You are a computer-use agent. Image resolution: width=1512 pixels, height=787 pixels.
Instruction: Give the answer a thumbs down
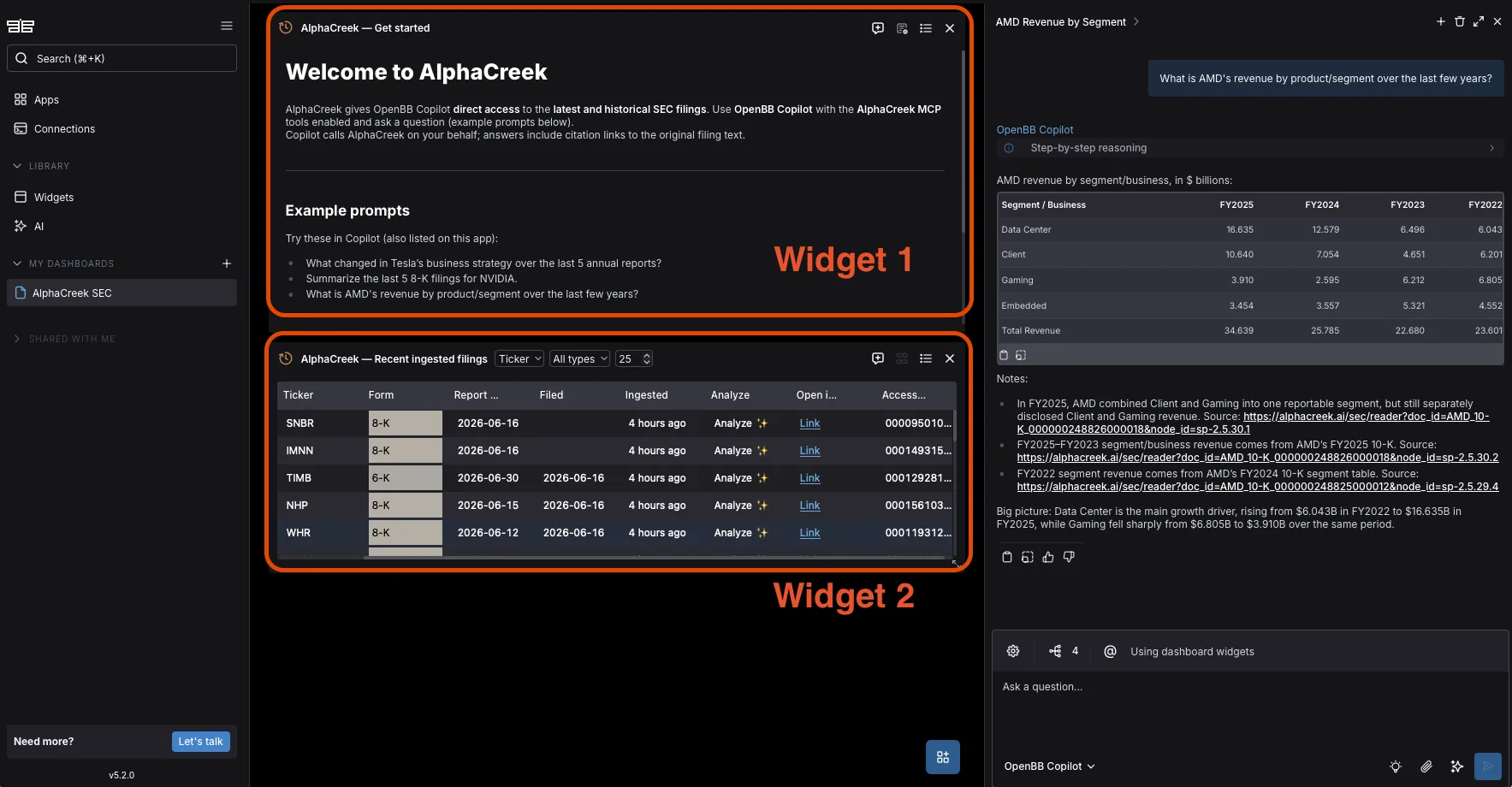click(1069, 557)
